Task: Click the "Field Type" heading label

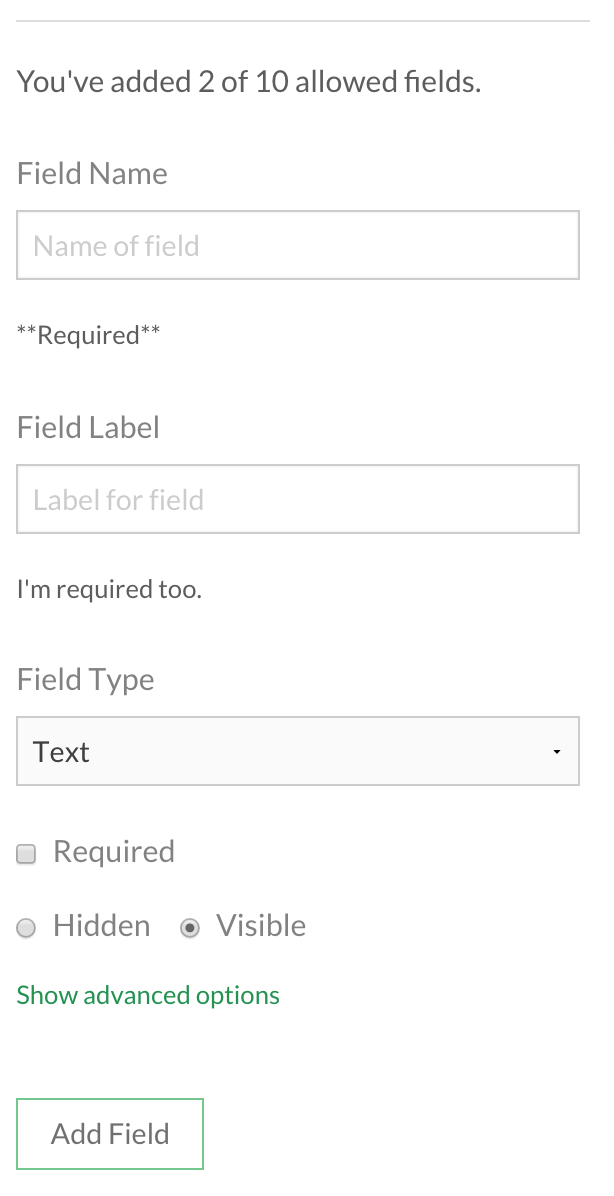Action: click(x=86, y=679)
